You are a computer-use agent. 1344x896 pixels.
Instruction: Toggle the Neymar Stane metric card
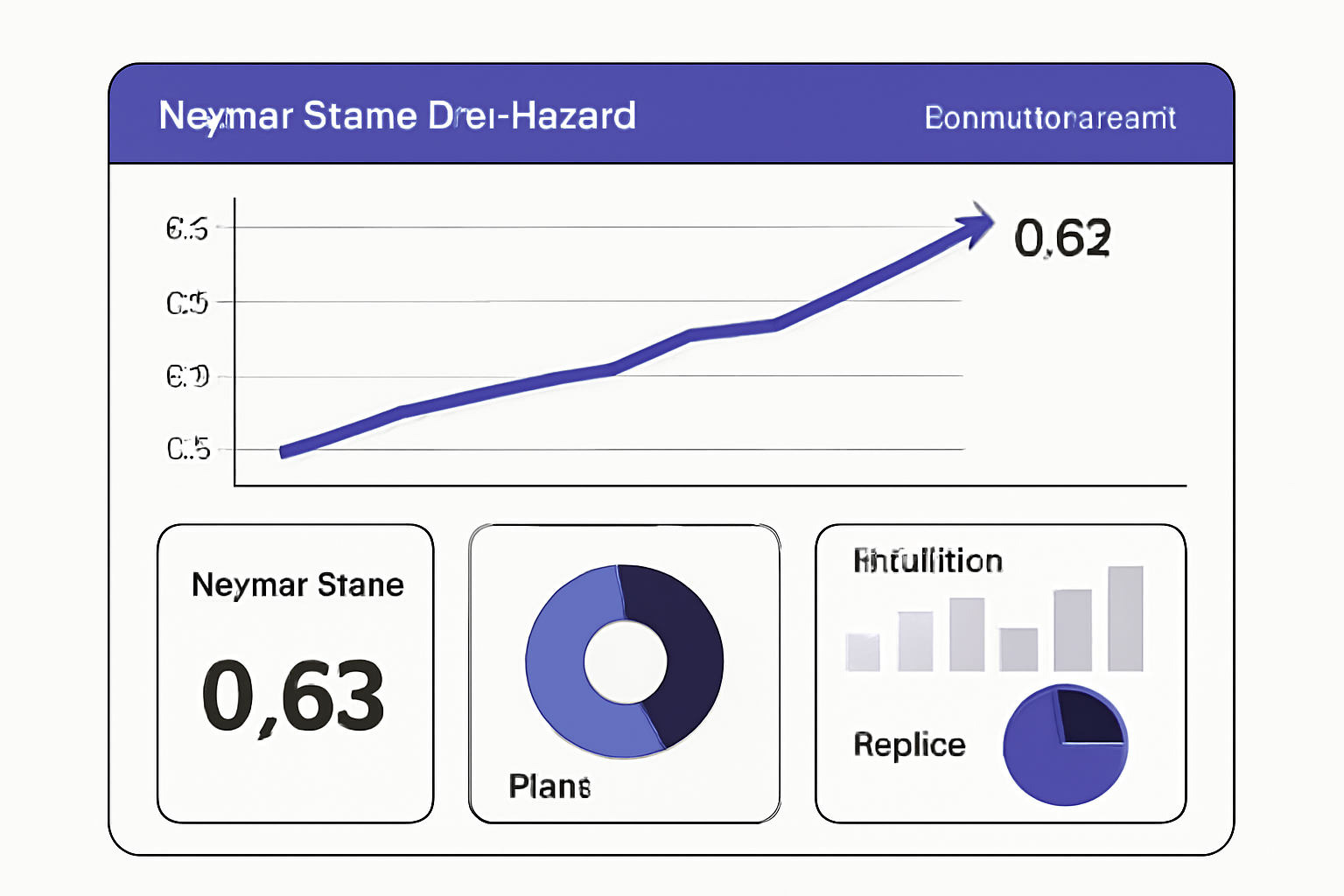pyautogui.click(x=295, y=672)
